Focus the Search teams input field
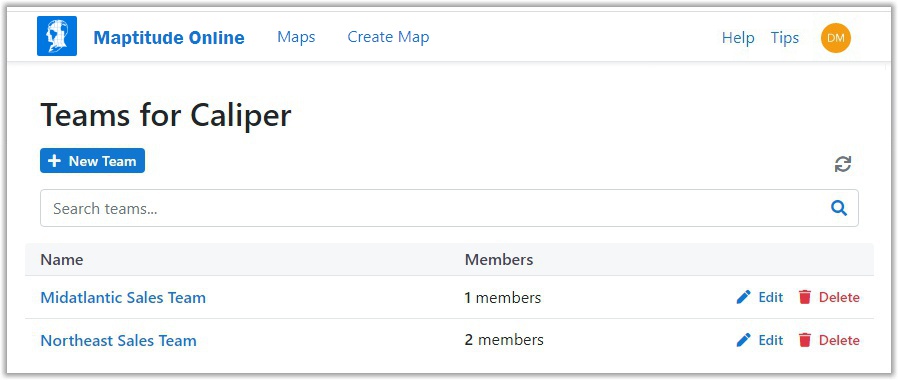The width and height of the screenshot is (898, 380). pos(449,208)
